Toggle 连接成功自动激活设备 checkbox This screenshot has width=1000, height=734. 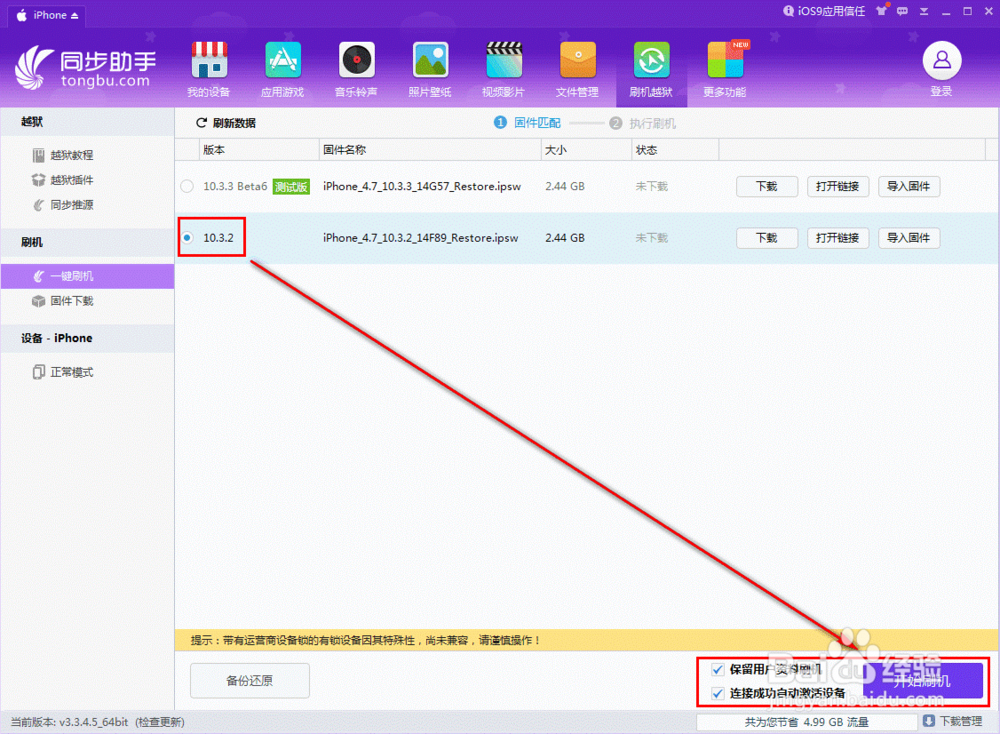[x=717, y=693]
